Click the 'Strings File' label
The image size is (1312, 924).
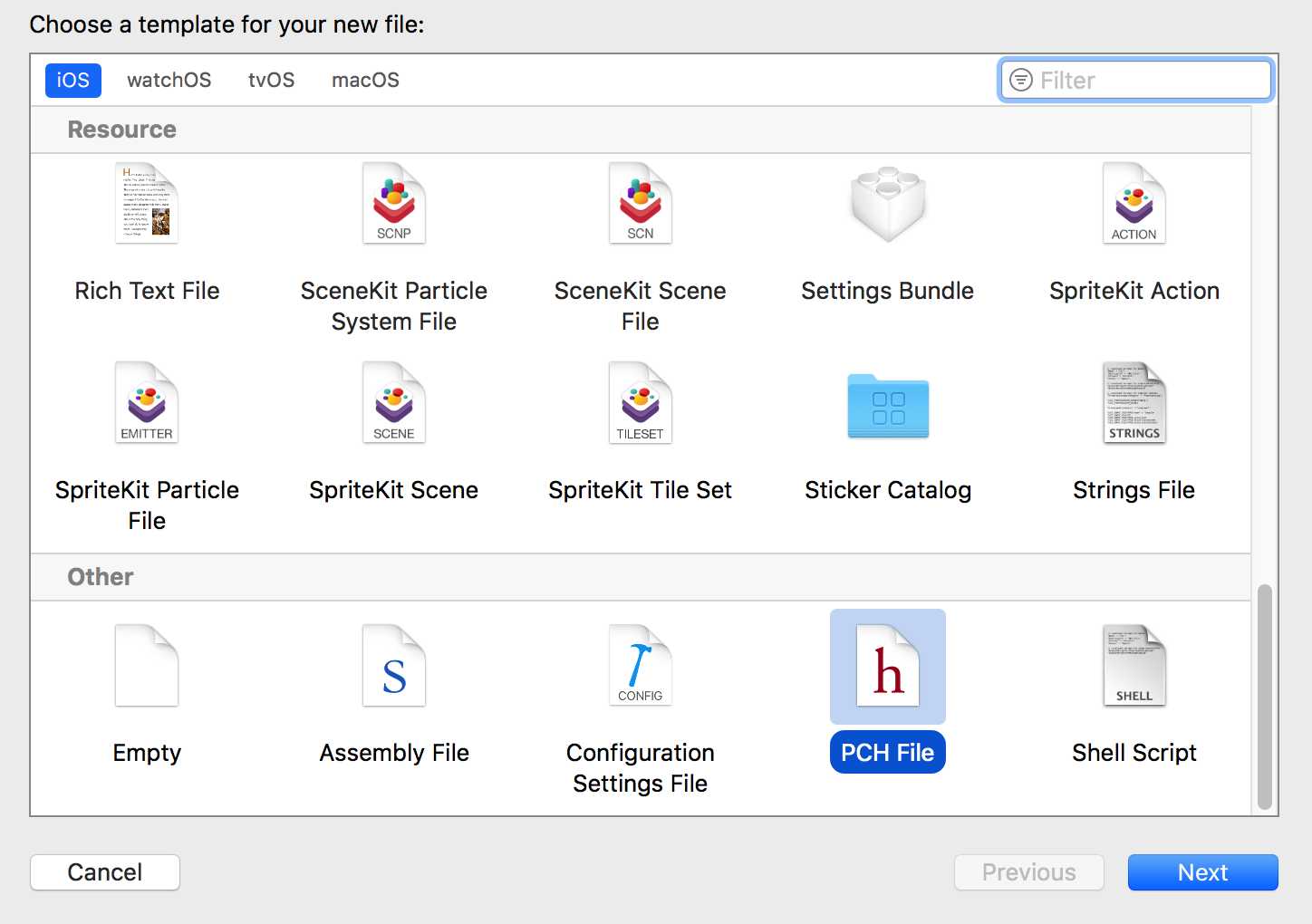click(x=1134, y=490)
